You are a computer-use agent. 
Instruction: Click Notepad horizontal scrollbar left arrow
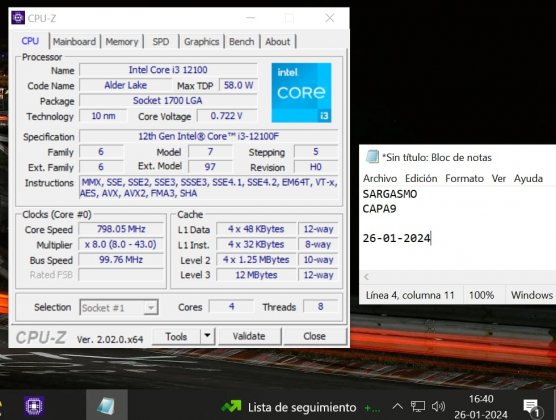coord(367,277)
